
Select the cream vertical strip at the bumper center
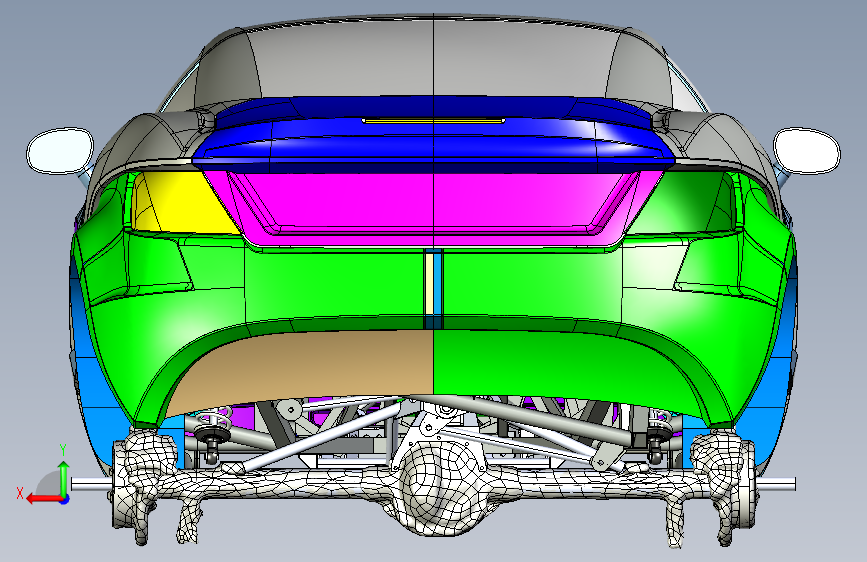point(429,282)
